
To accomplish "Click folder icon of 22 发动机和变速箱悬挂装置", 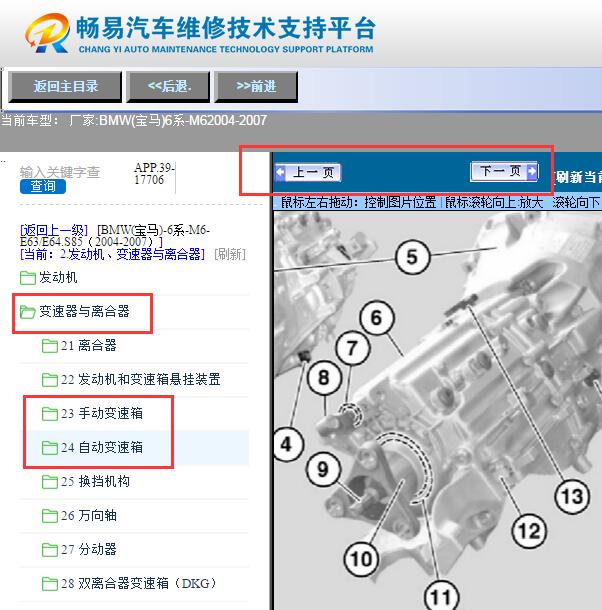I will (50, 379).
